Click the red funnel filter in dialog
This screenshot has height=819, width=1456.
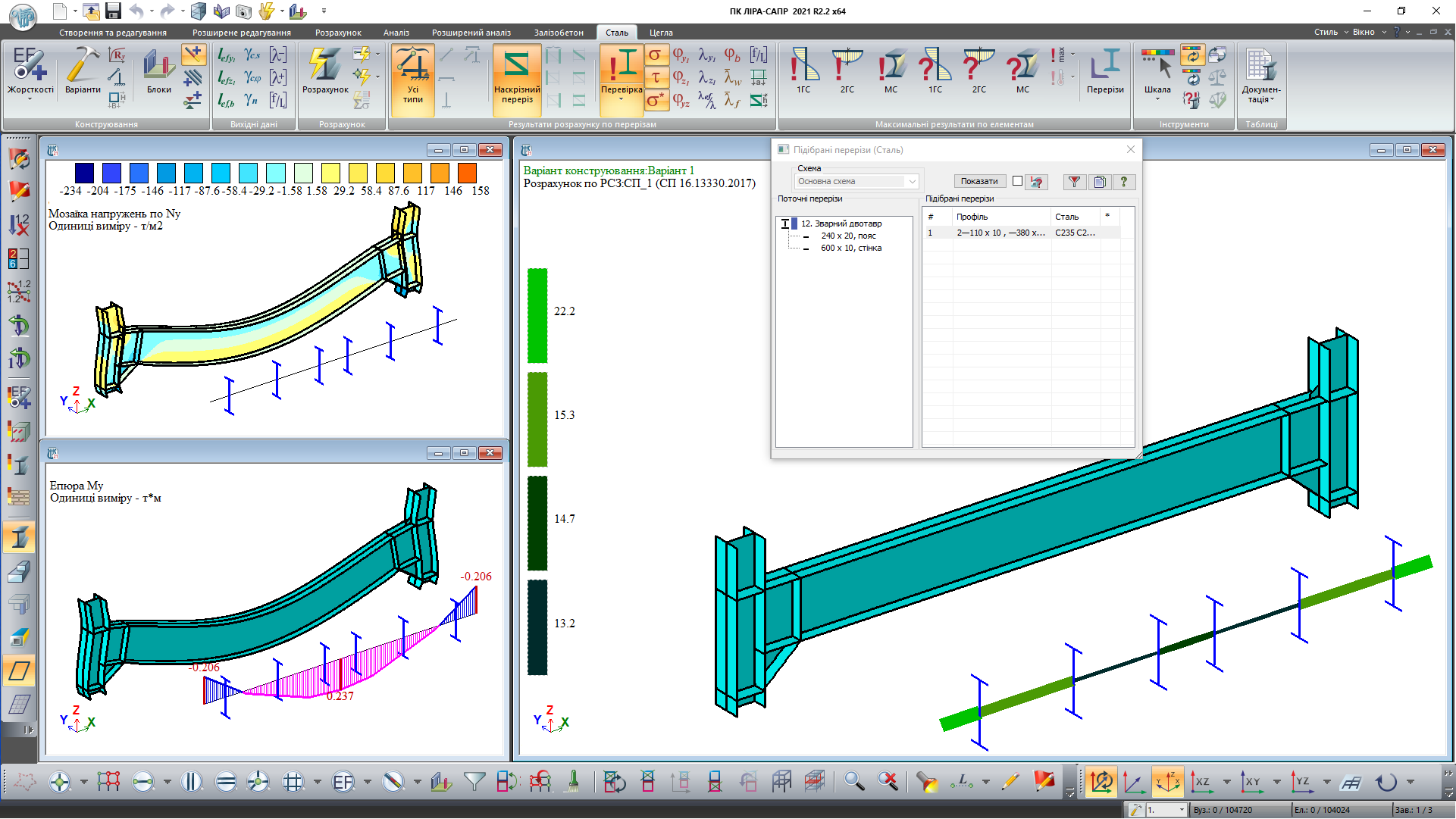(x=1074, y=182)
